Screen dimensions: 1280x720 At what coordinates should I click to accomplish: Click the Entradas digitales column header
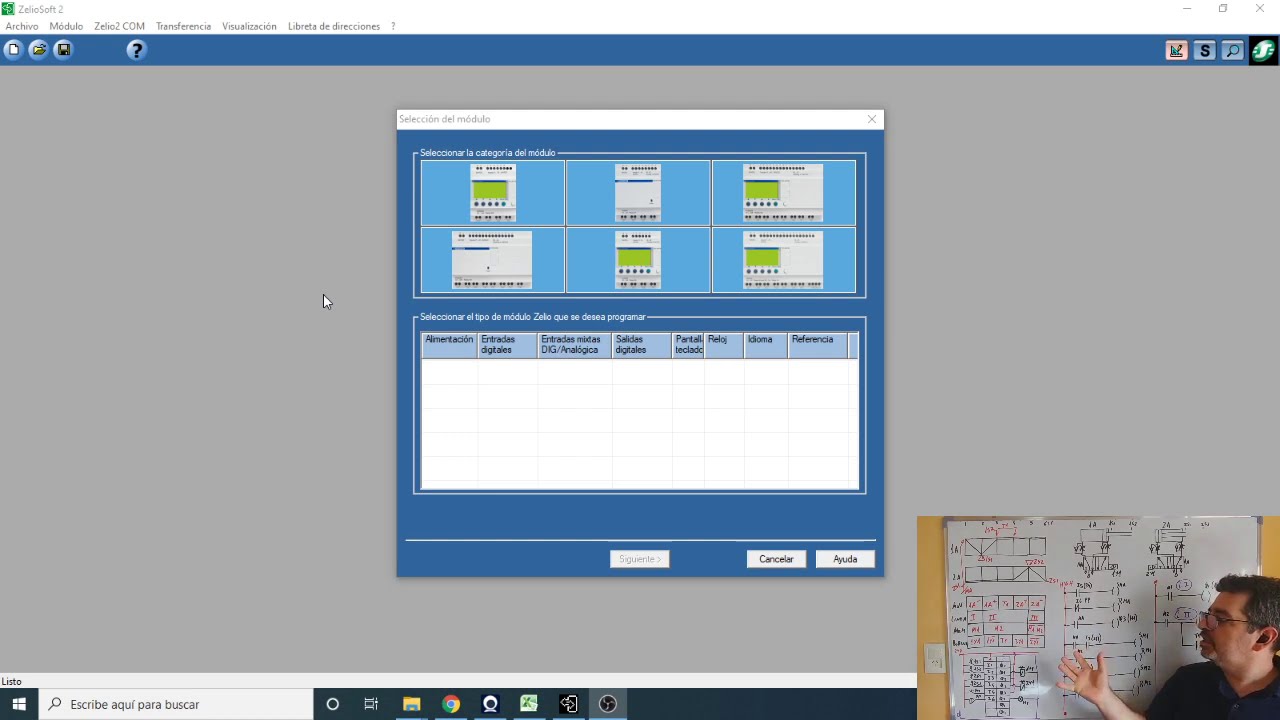pos(507,345)
